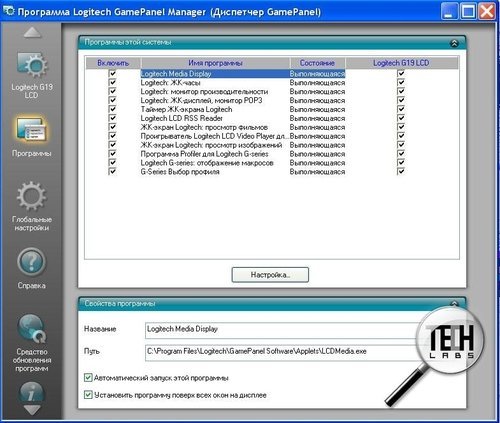Click the Logitech G19 LCD column header
The height and width of the screenshot is (423, 500).
pos(402,63)
